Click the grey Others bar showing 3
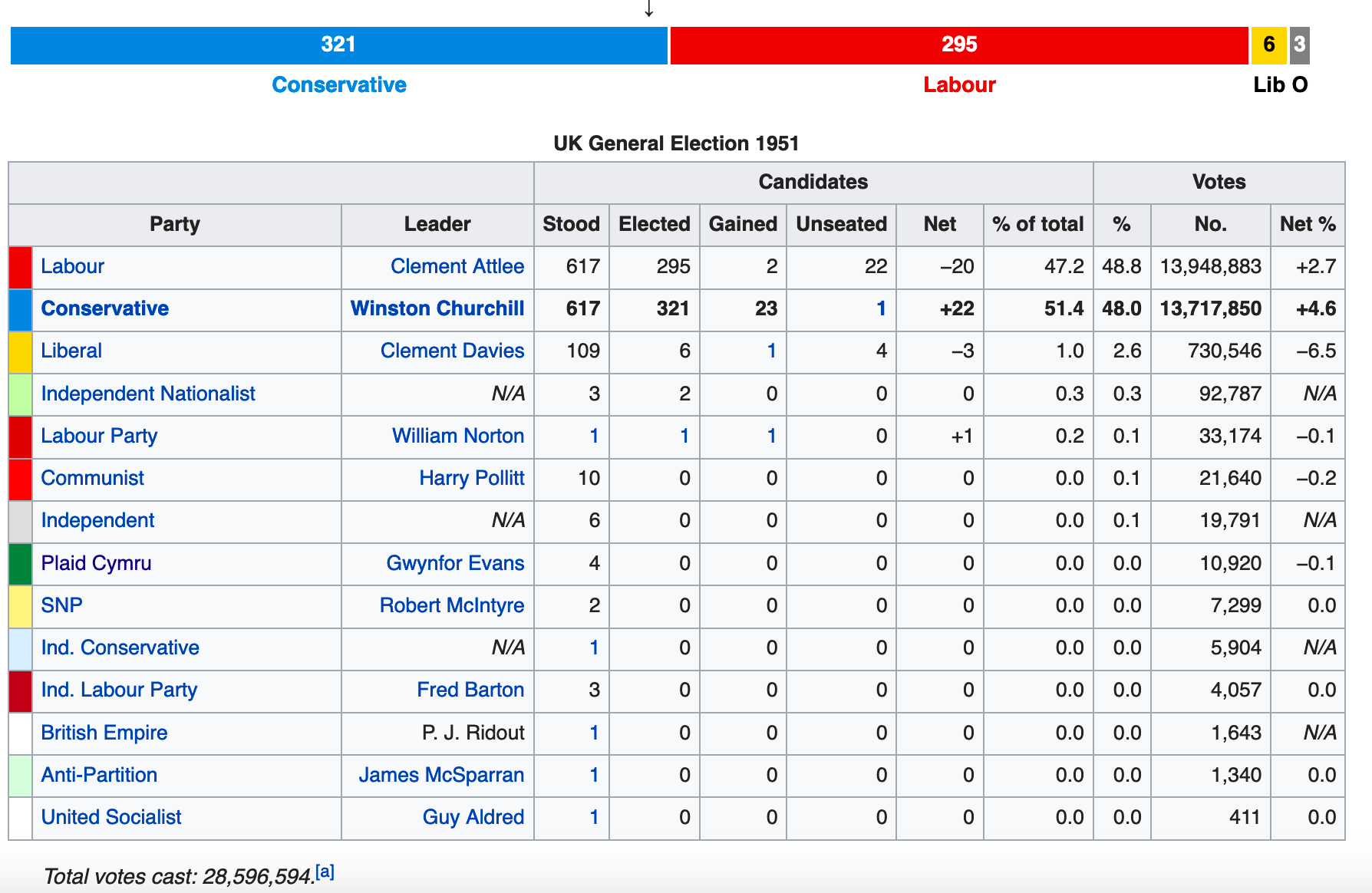The width and height of the screenshot is (1372, 893). pos(1299,45)
